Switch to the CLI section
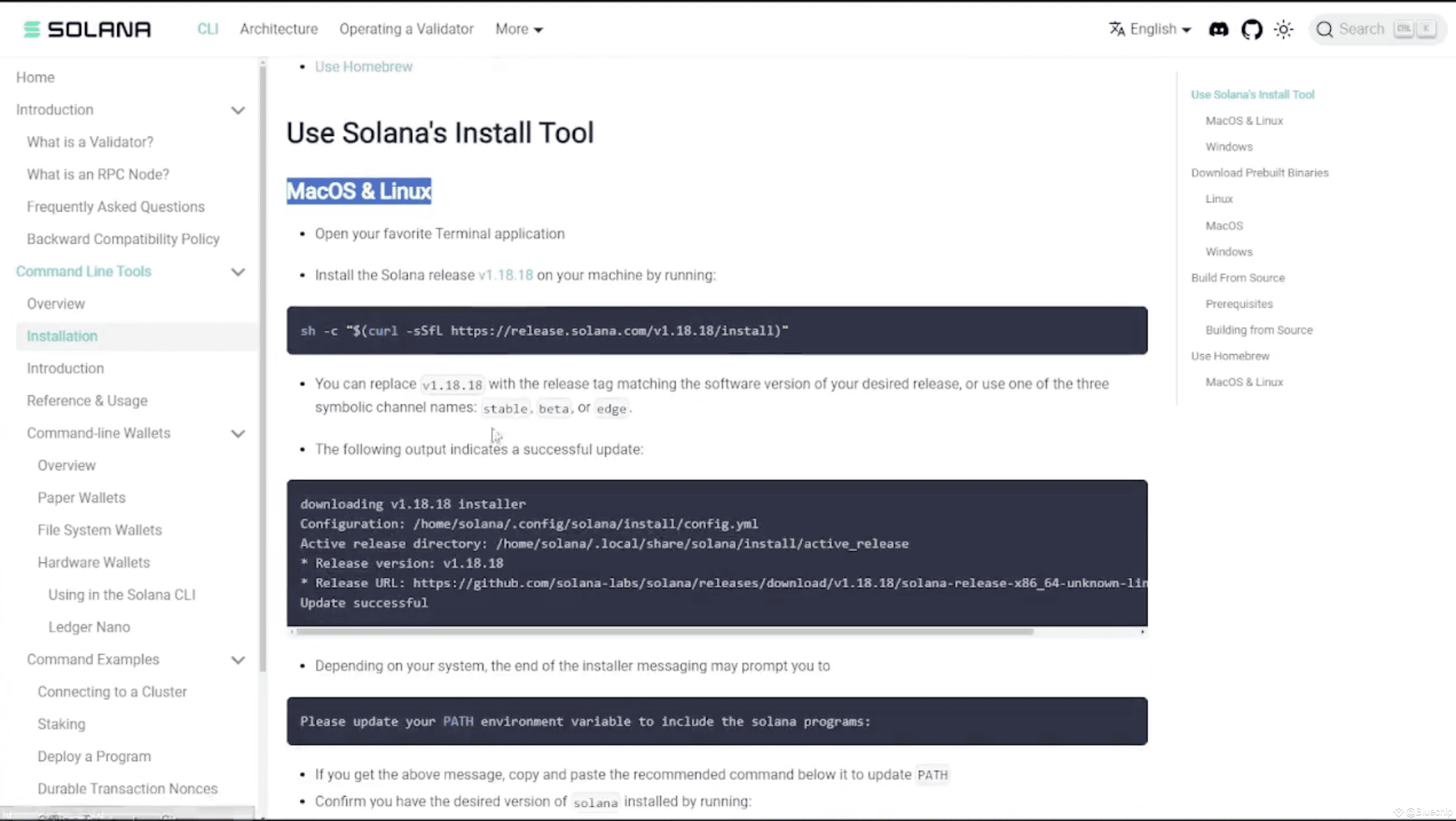This screenshot has width=1456, height=821. [208, 29]
